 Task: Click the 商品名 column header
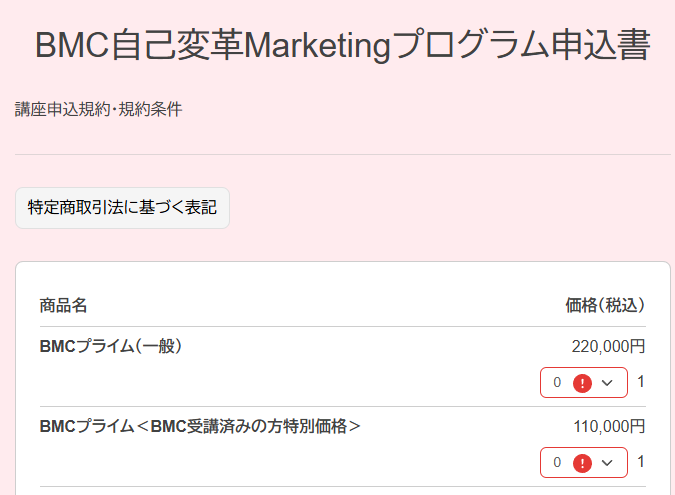63,306
